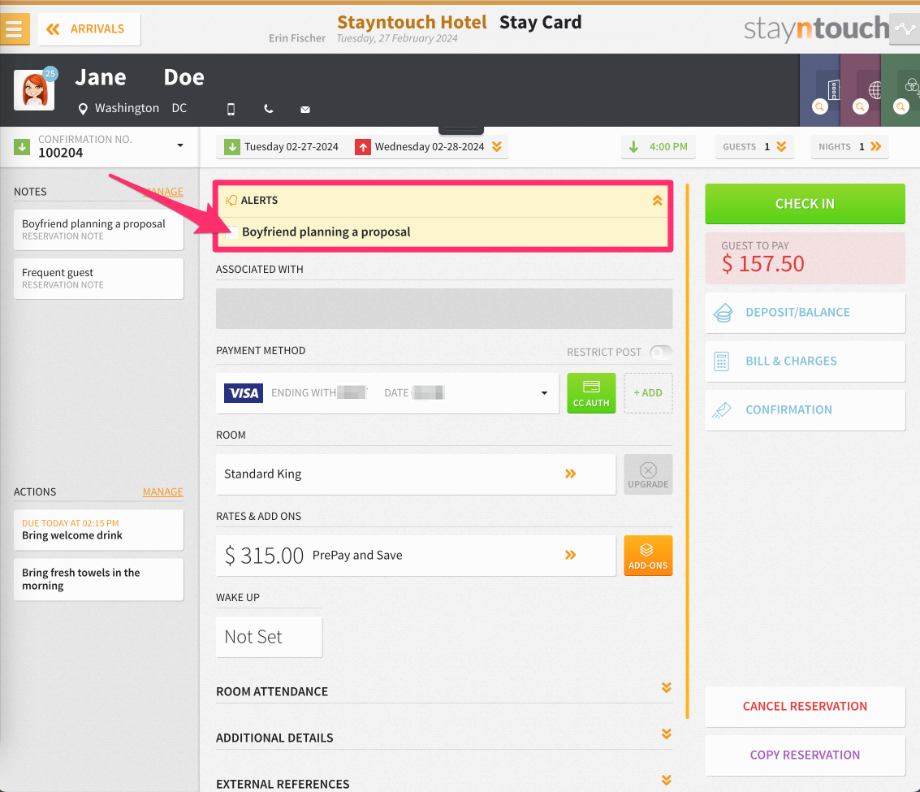Collapse the Alerts panel
This screenshot has height=792, width=920.
point(657,201)
